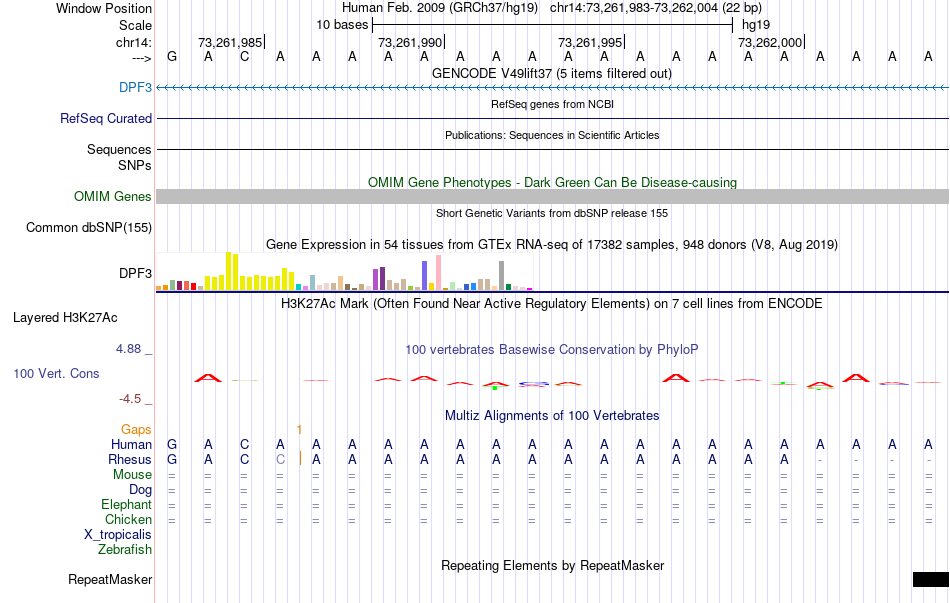The image size is (950, 603).
Task: Click Short Genetic Variants from dbSNP title
Action: coord(552,213)
